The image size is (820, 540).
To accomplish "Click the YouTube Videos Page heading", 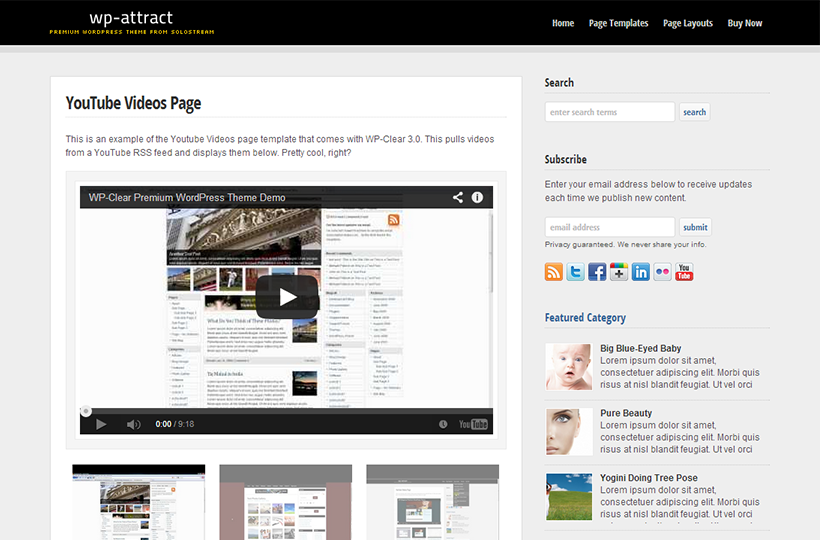I will 133,103.
